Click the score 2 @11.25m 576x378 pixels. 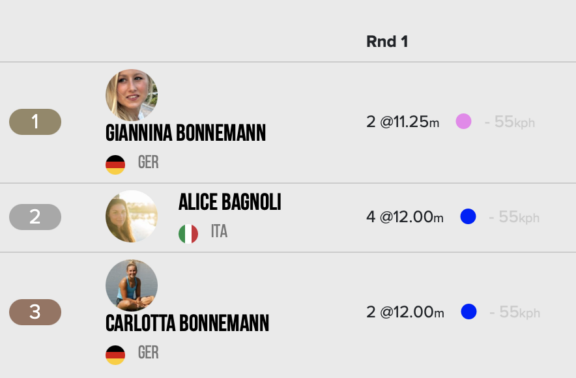(x=403, y=122)
